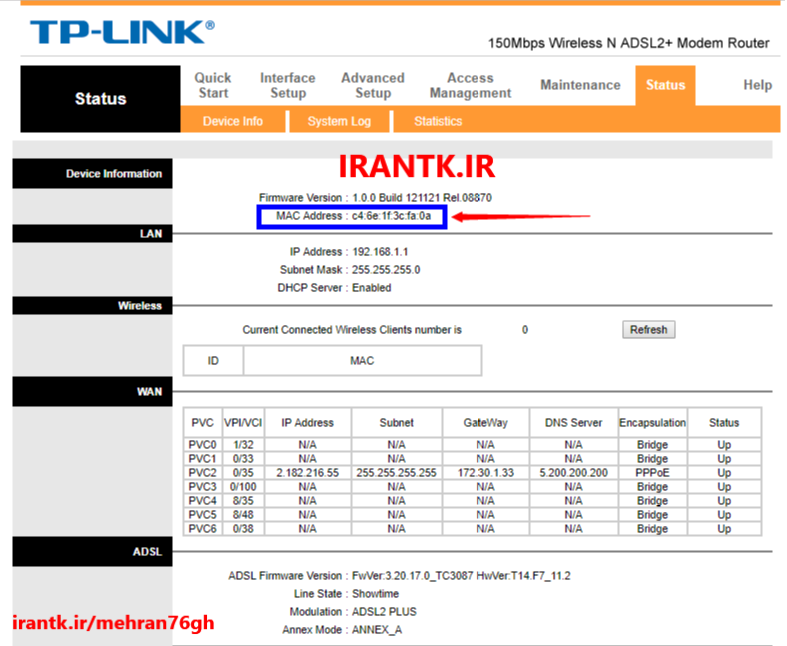Click the PVC2 row label
The width and height of the screenshot is (787, 646).
click(x=202, y=473)
